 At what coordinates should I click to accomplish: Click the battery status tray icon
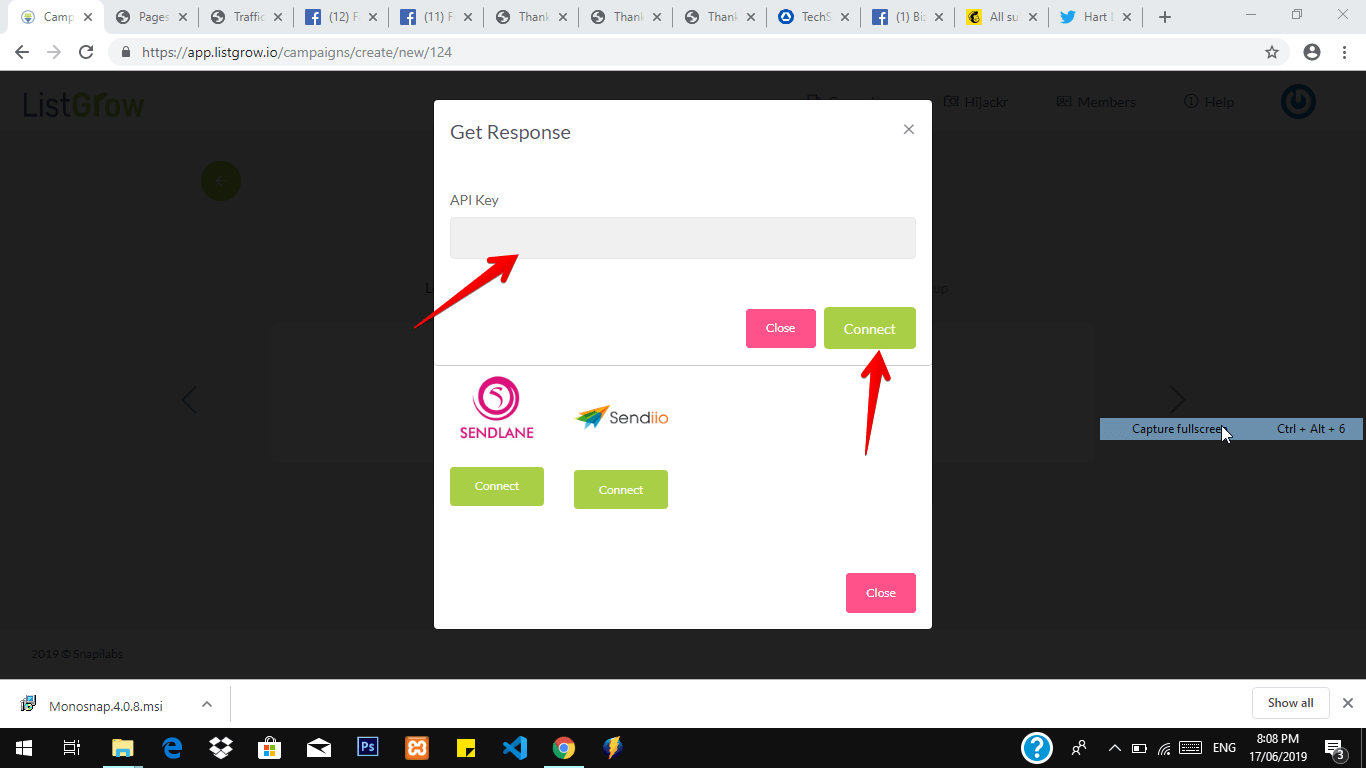(x=1139, y=748)
